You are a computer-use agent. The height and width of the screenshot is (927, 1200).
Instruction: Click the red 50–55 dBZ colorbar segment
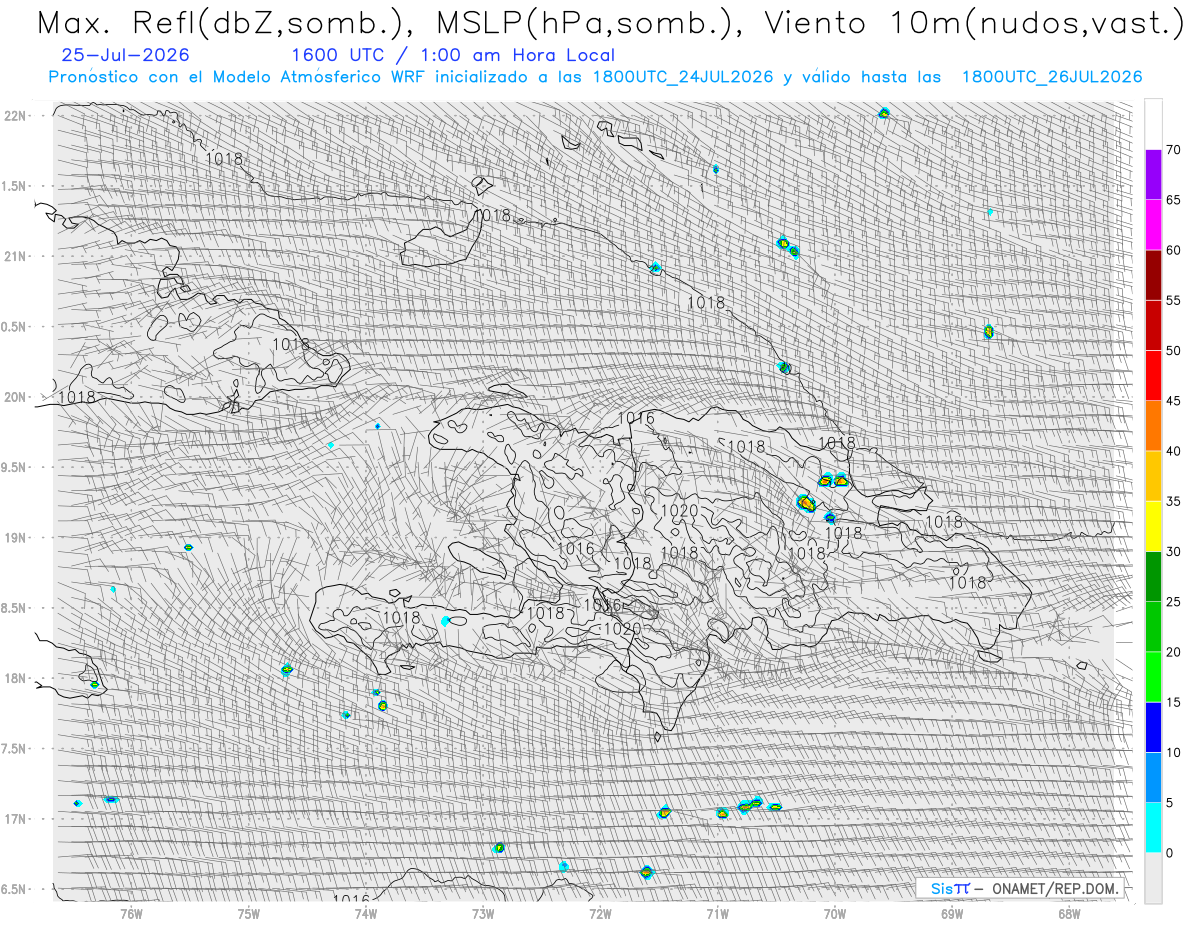(1153, 325)
